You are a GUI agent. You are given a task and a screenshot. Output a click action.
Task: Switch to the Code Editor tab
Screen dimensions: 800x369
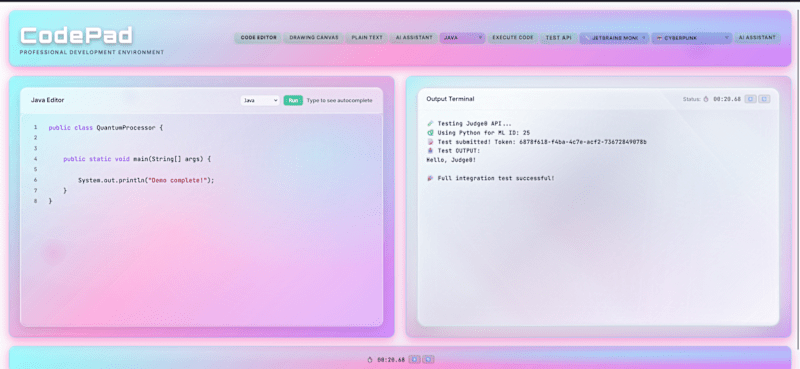(x=258, y=38)
